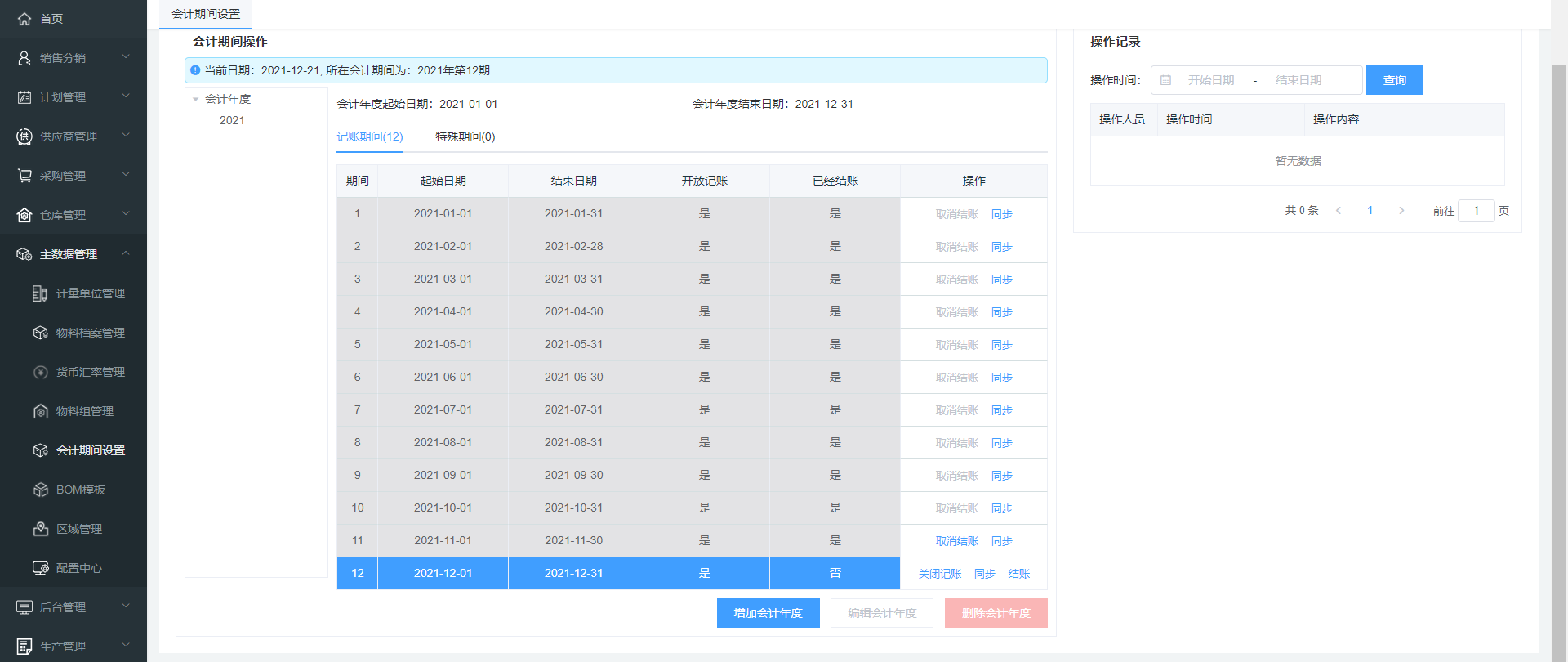This screenshot has width=1568, height=662.
Task: Click the warehouse management icon
Action: (24, 215)
